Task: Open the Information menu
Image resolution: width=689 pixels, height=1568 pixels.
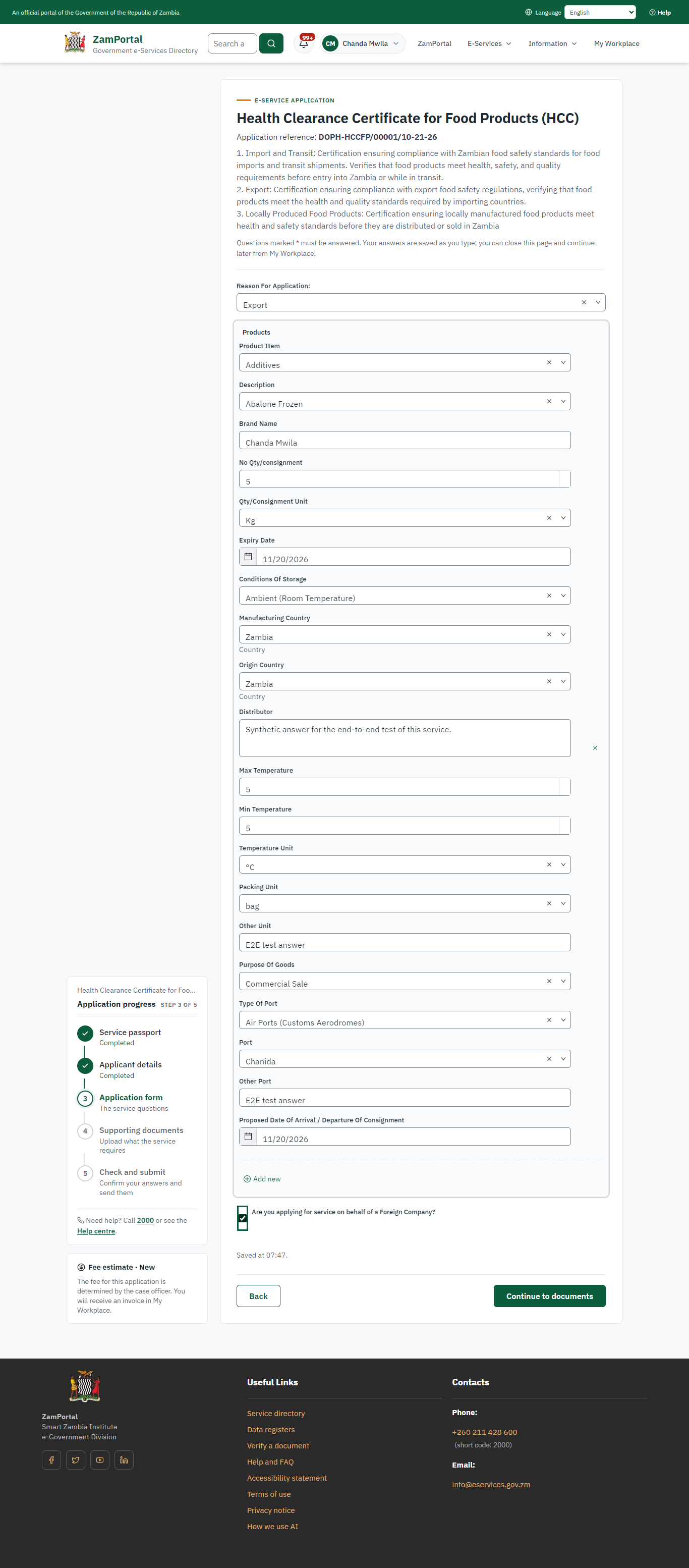Action: tap(552, 43)
